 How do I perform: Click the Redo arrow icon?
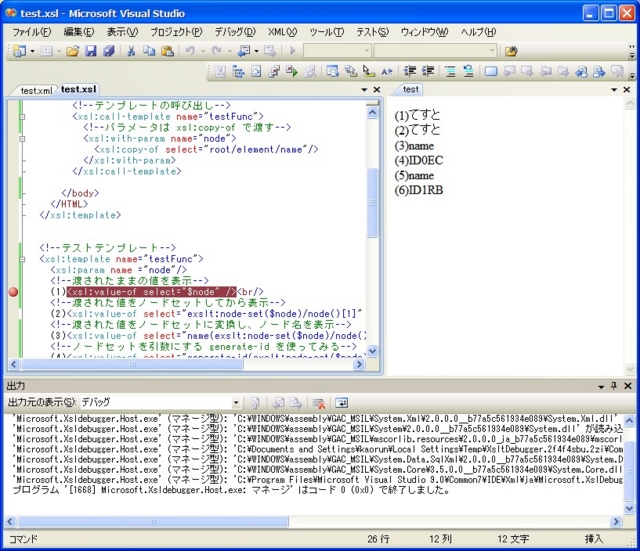[217, 51]
